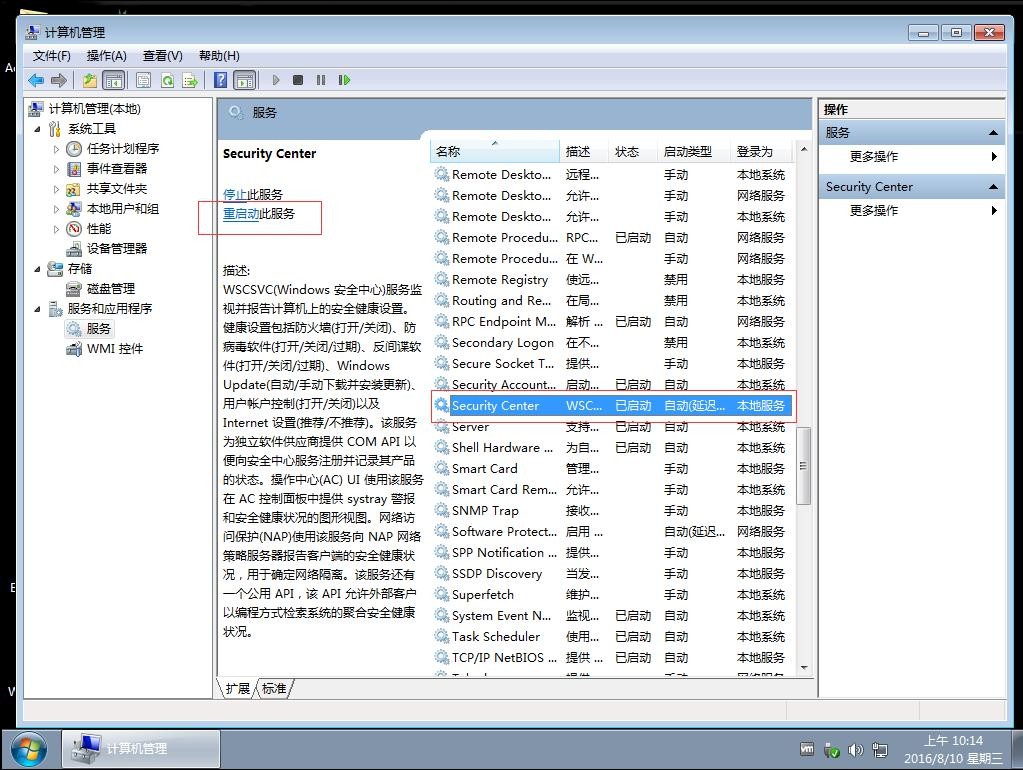1023x770 pixels.
Task: Expand the 事件查看器 tree node
Action: point(56,169)
